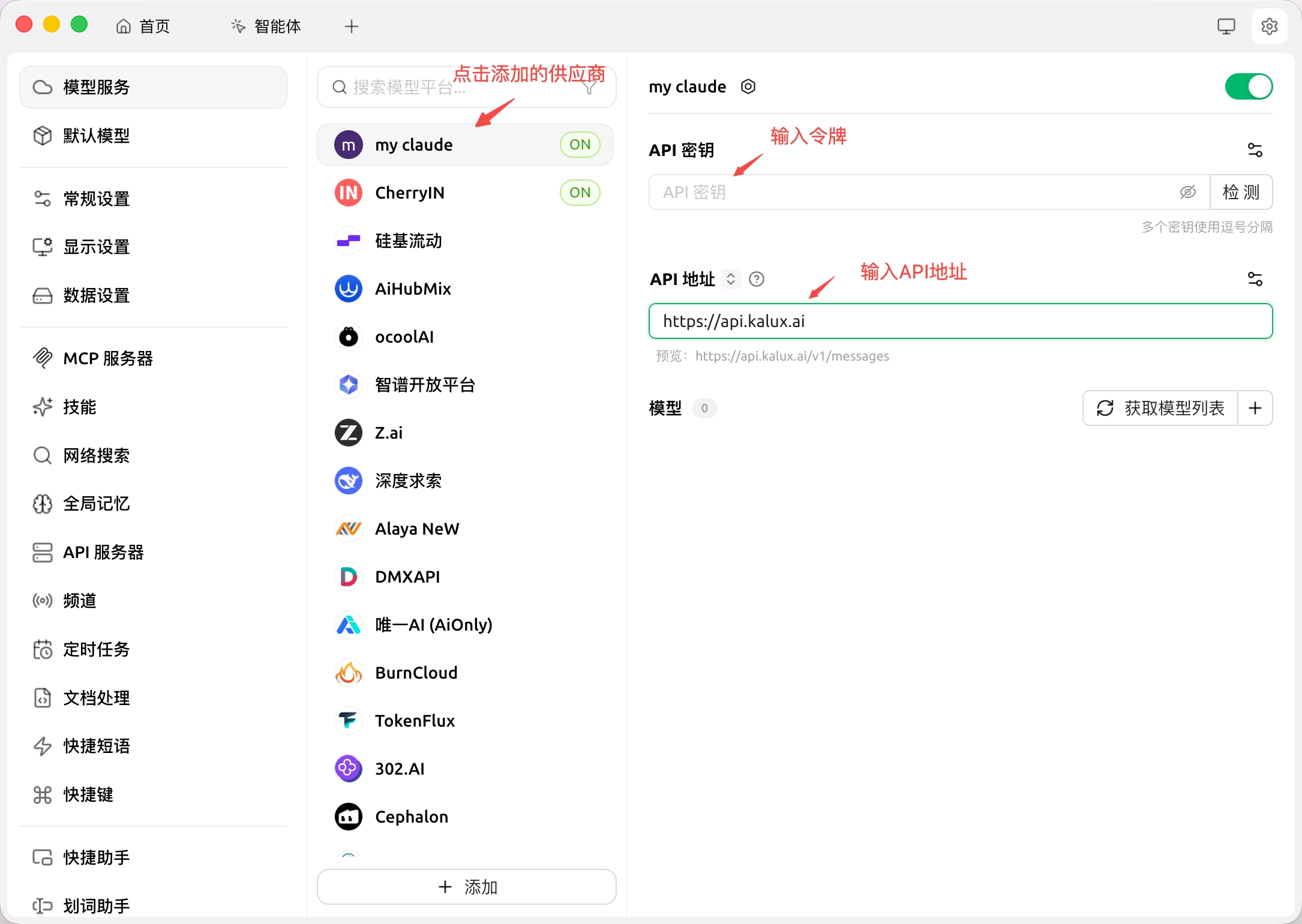Click the API address field with https://api.kalux.ai
The width and height of the screenshot is (1302, 924).
coord(960,321)
